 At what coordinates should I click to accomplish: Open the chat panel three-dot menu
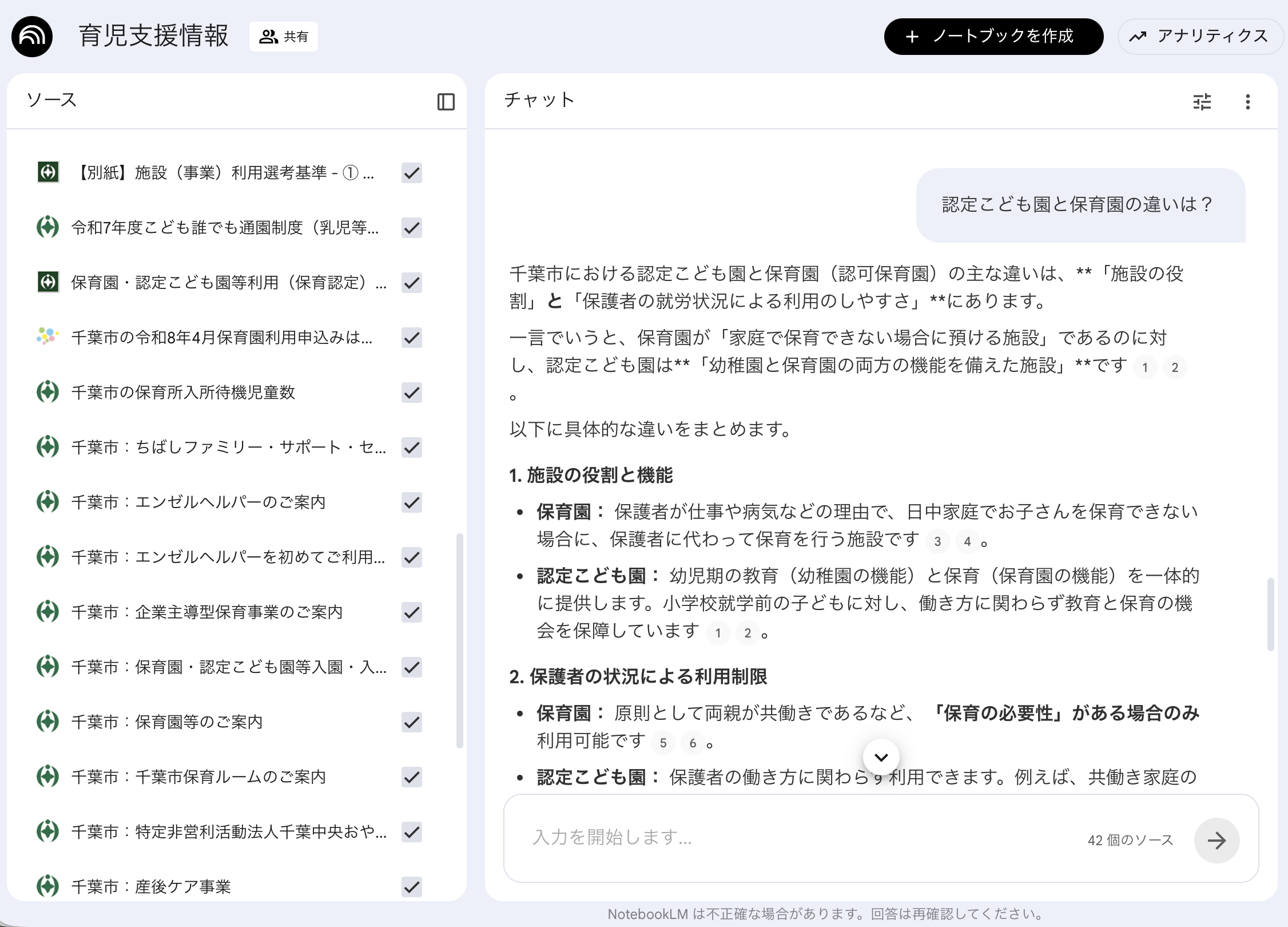[x=1247, y=101]
